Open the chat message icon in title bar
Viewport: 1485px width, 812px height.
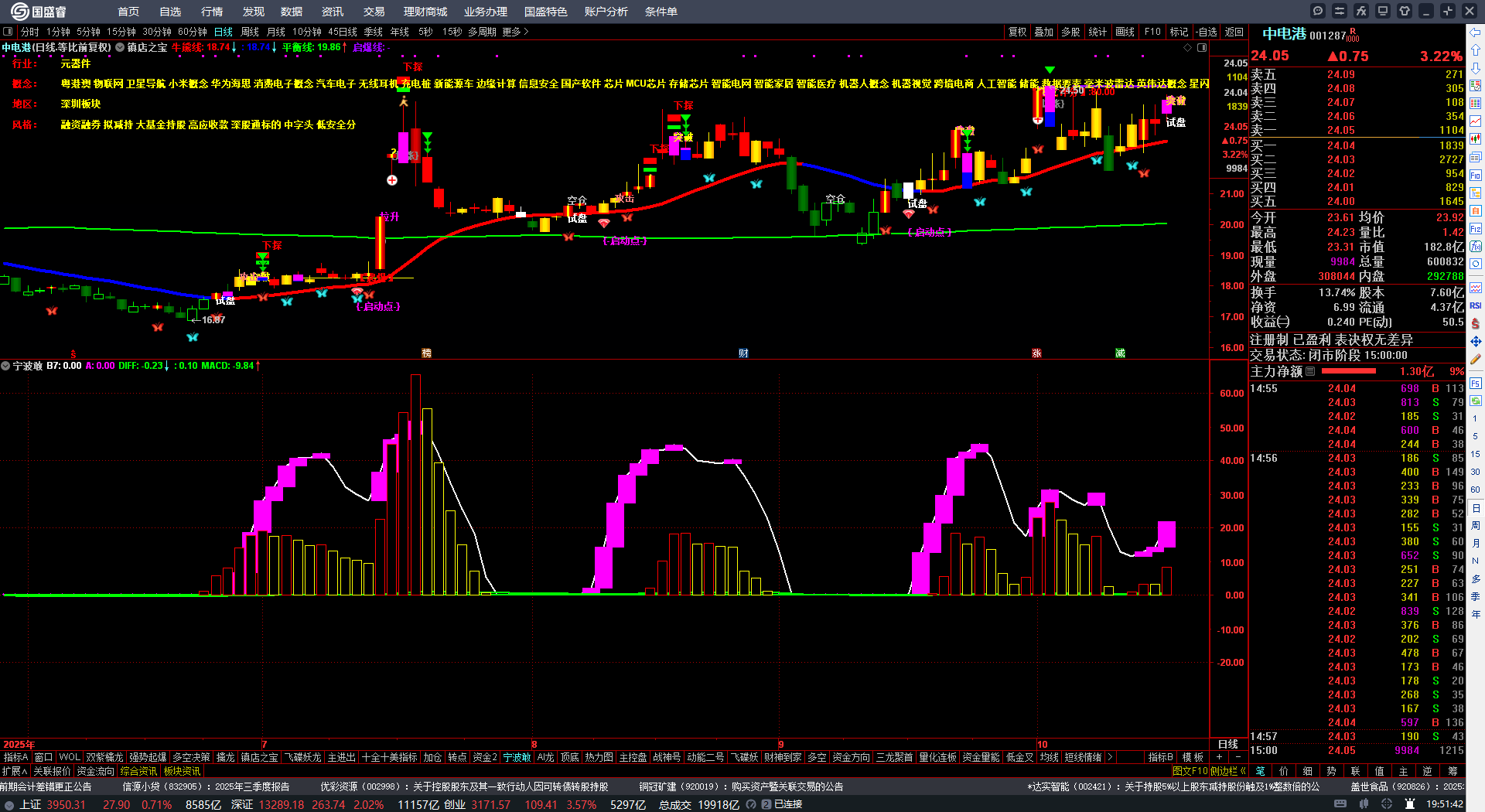pyautogui.click(x=1318, y=11)
